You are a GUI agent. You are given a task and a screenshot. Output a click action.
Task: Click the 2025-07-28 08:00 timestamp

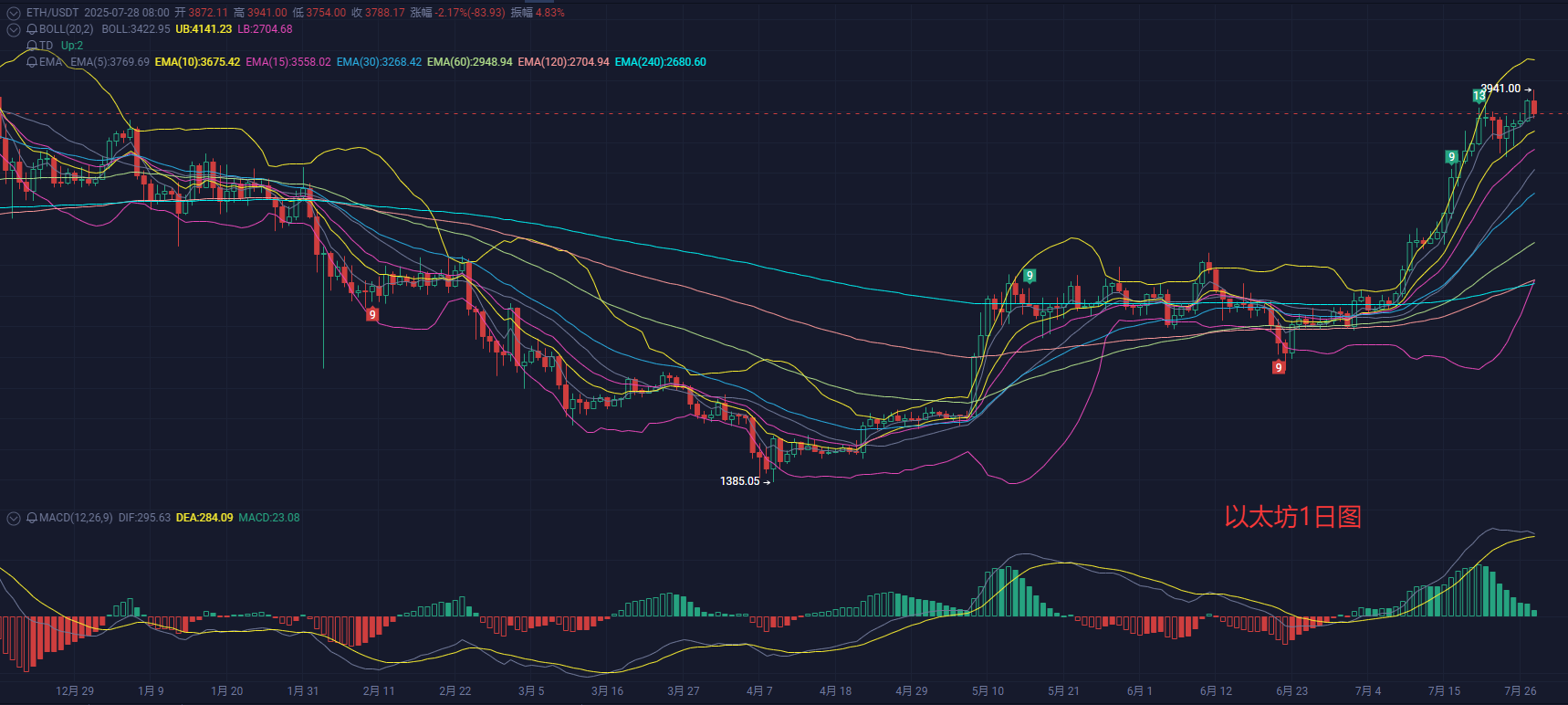tap(127, 13)
